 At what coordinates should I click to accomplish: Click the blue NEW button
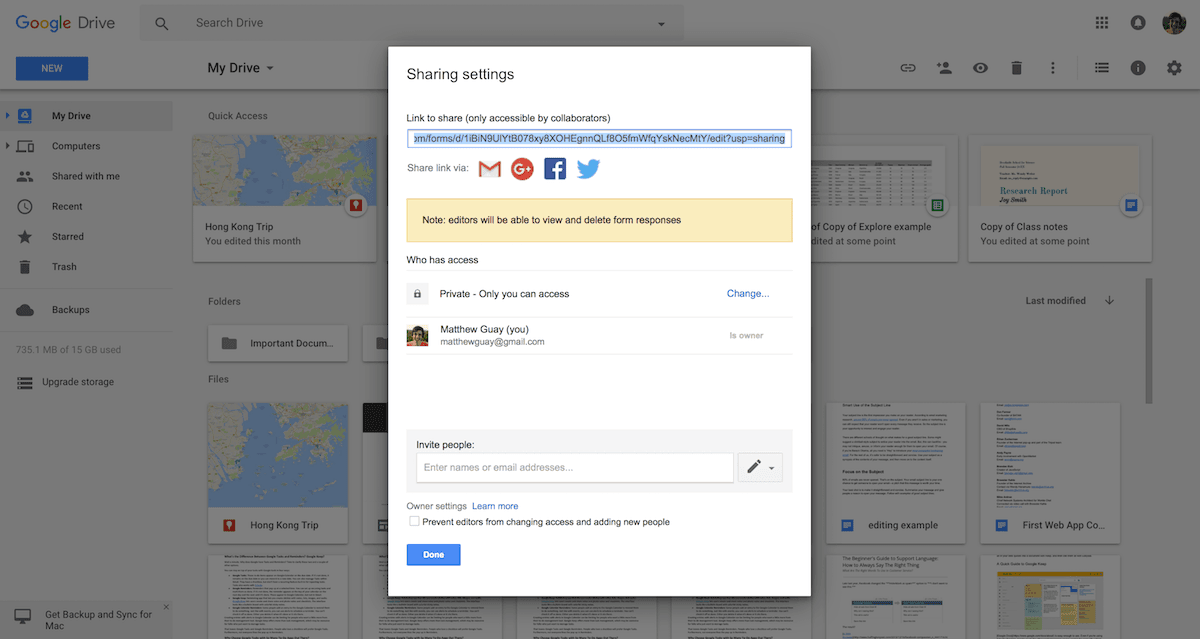[52, 69]
